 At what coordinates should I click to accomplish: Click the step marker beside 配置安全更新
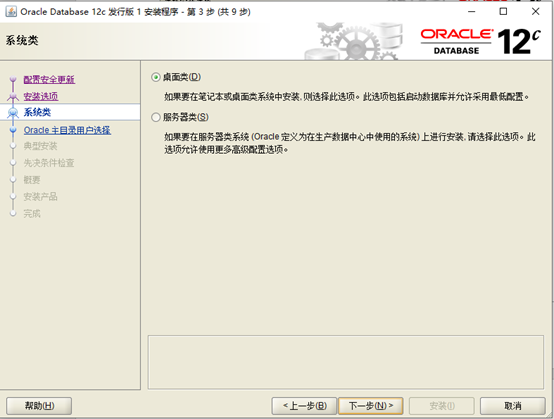tap(13, 79)
